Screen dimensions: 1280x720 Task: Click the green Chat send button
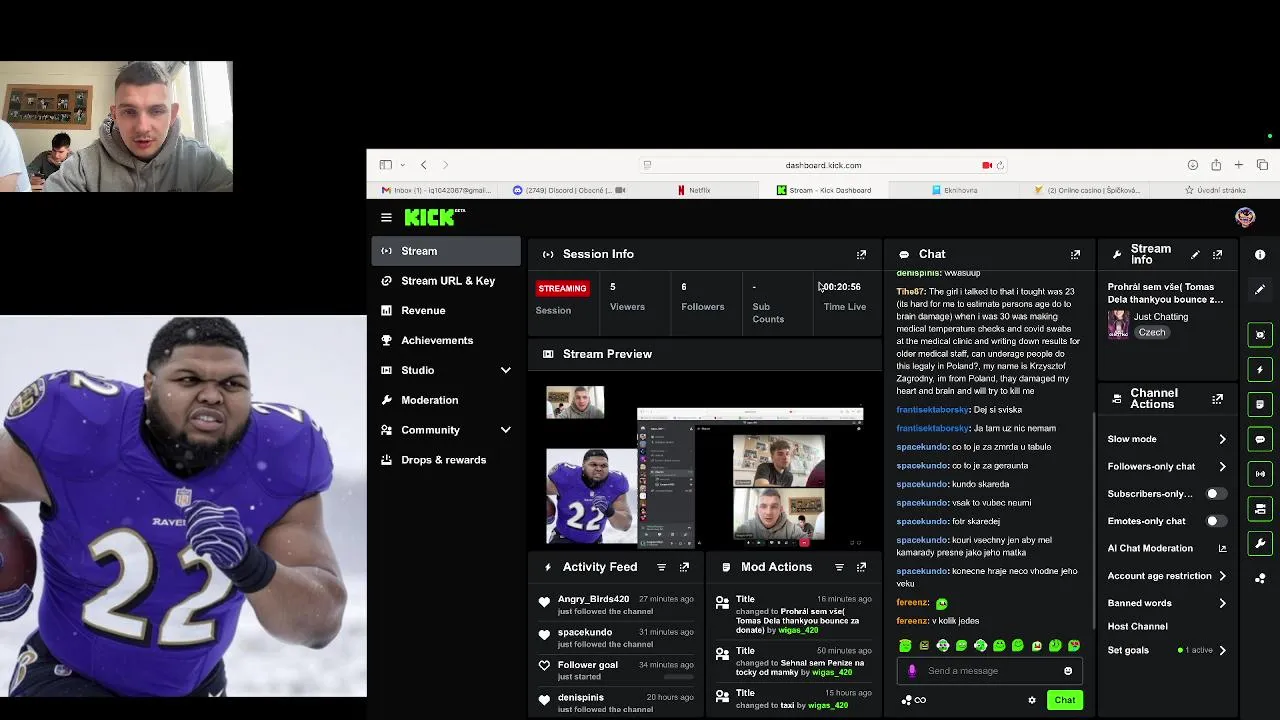point(1065,700)
